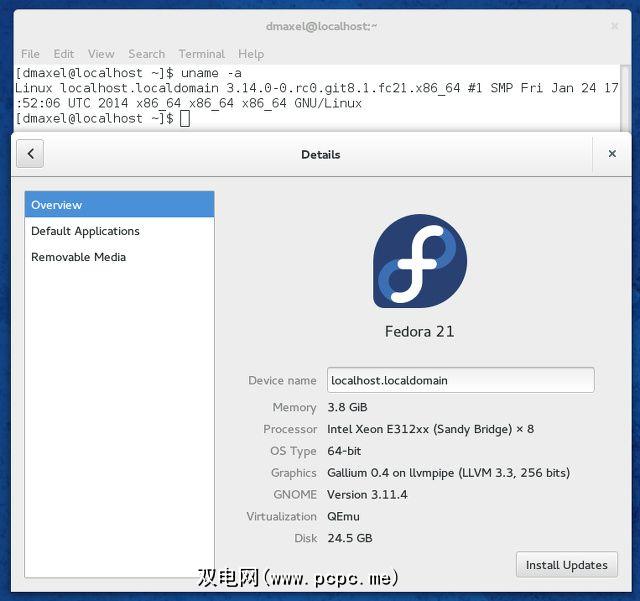Close the terminal window

pyautogui.click(x=614, y=26)
